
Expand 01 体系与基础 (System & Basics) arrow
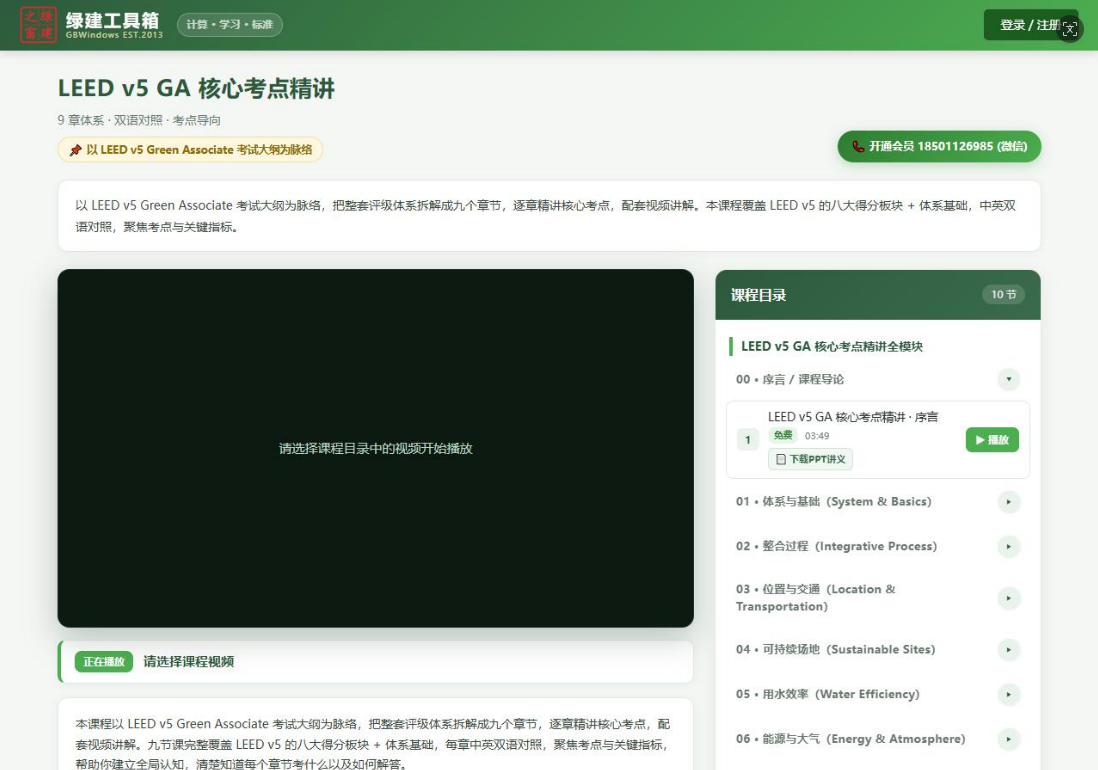(1008, 502)
